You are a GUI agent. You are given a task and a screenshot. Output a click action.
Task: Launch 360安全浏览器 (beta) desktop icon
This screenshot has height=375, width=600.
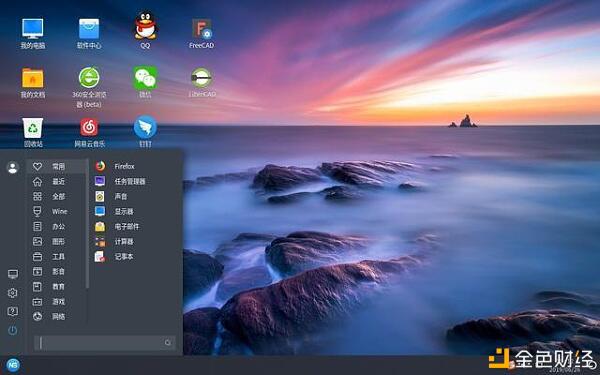[x=89, y=87]
